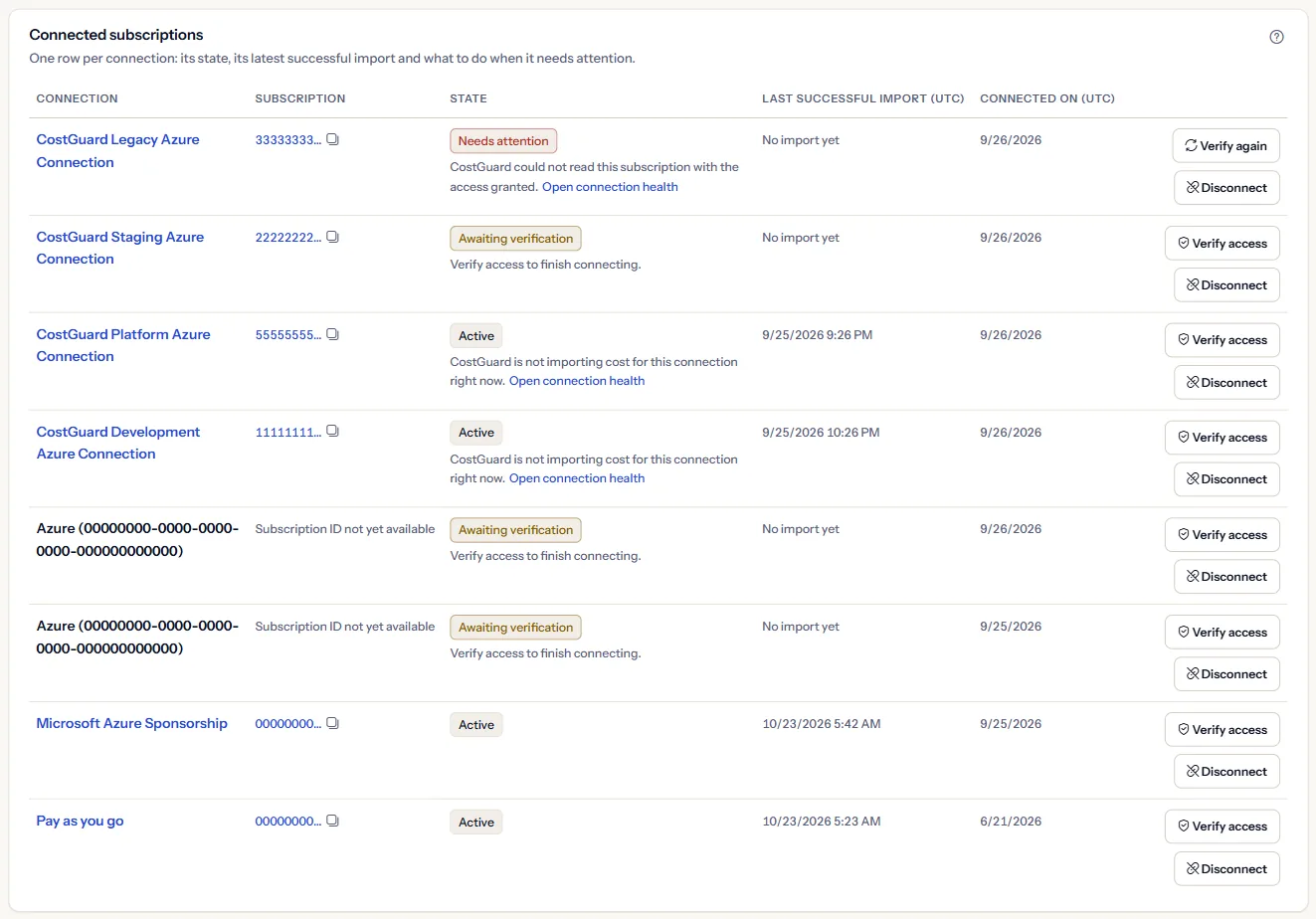Viewport: 1316px width, 919px height.
Task: Verify access for Pay as you go
Action: click(1222, 827)
